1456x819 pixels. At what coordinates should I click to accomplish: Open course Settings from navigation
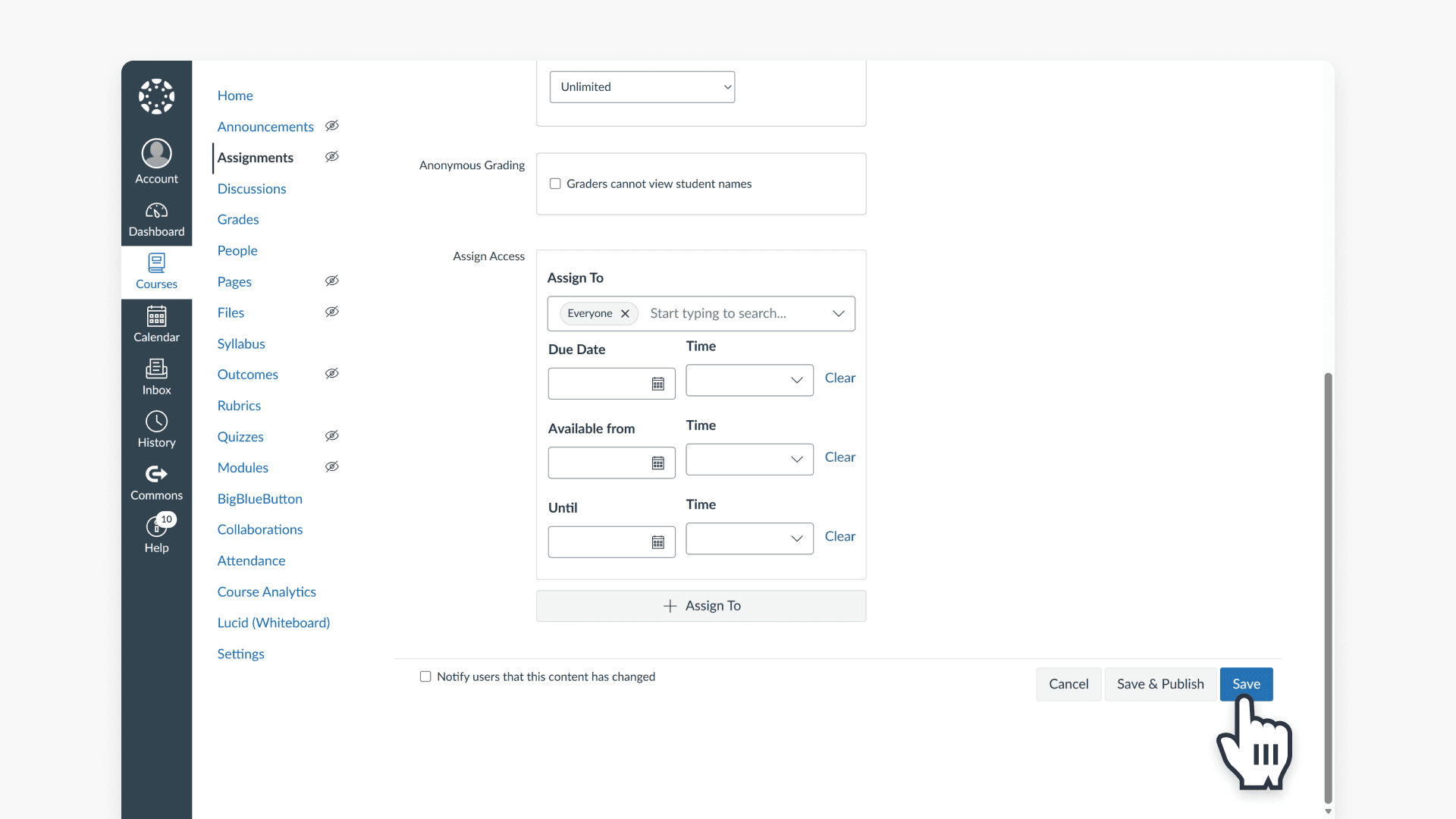click(x=240, y=653)
